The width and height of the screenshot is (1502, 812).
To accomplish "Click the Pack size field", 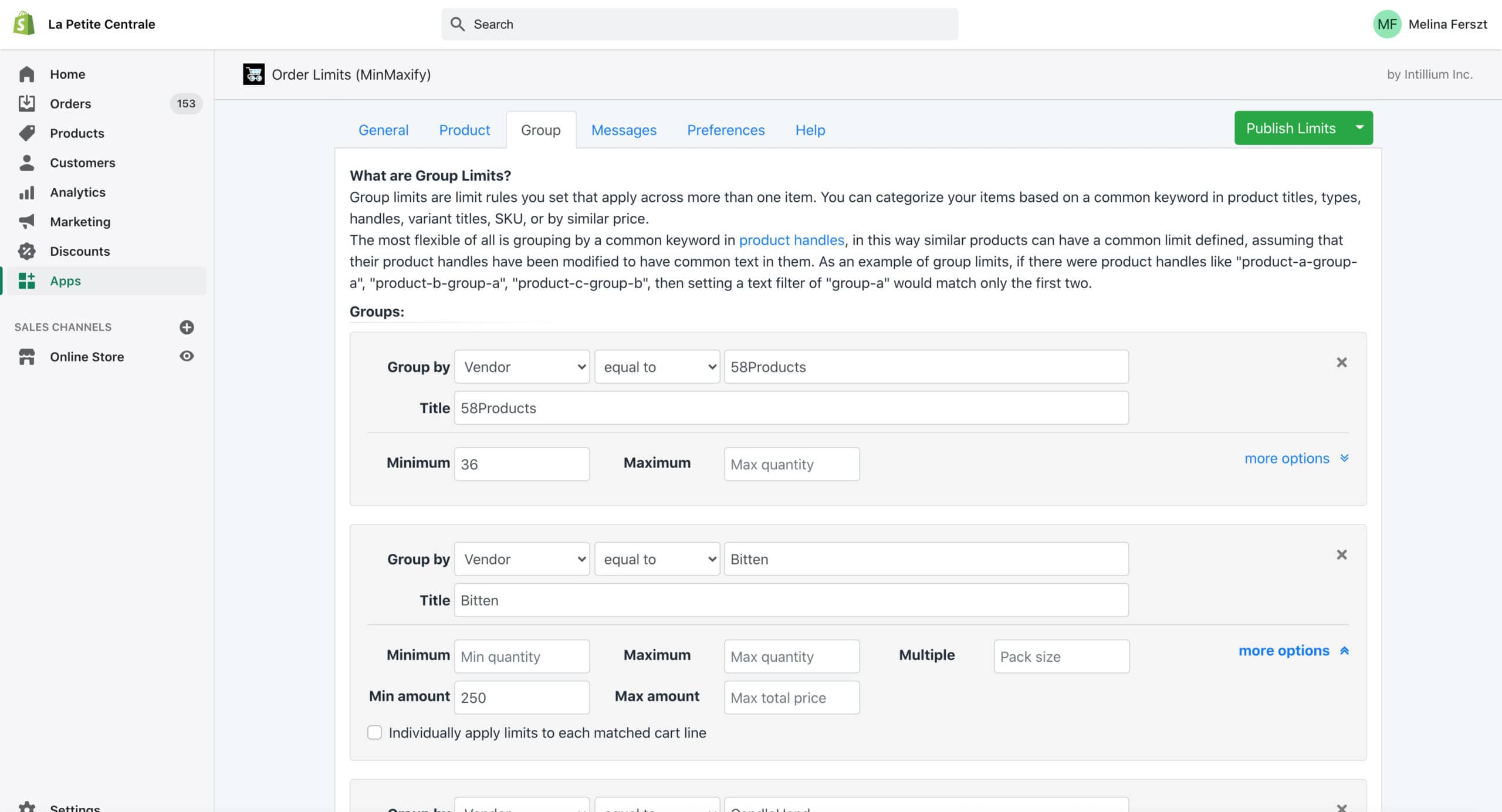I will [x=1061, y=657].
